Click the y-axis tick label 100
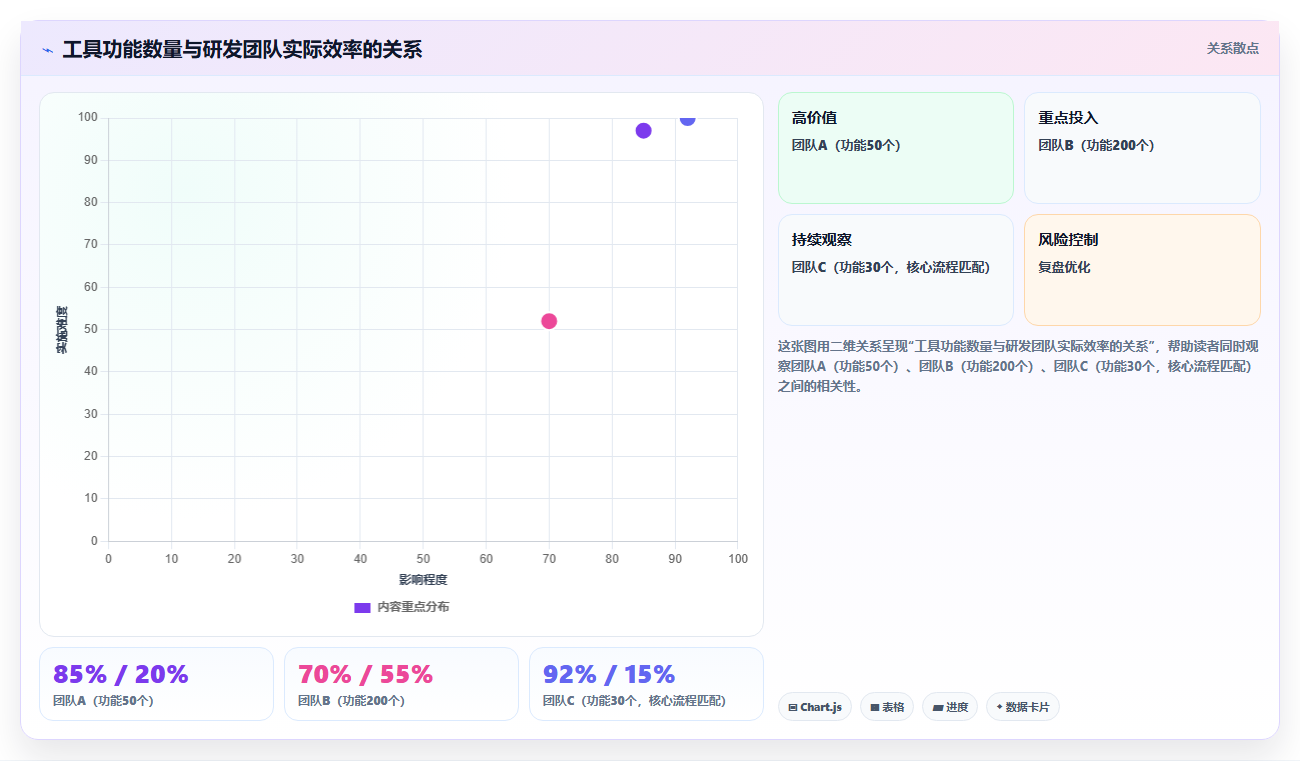This screenshot has width=1300, height=761. pyautogui.click(x=88, y=117)
